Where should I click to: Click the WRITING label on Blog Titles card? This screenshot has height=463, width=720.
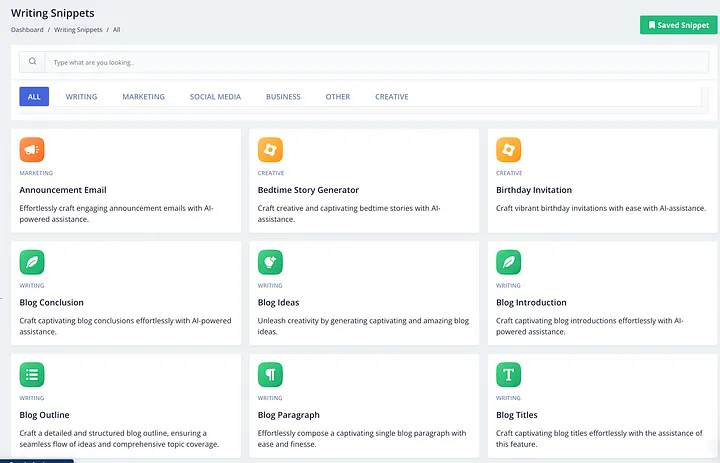[508, 398]
